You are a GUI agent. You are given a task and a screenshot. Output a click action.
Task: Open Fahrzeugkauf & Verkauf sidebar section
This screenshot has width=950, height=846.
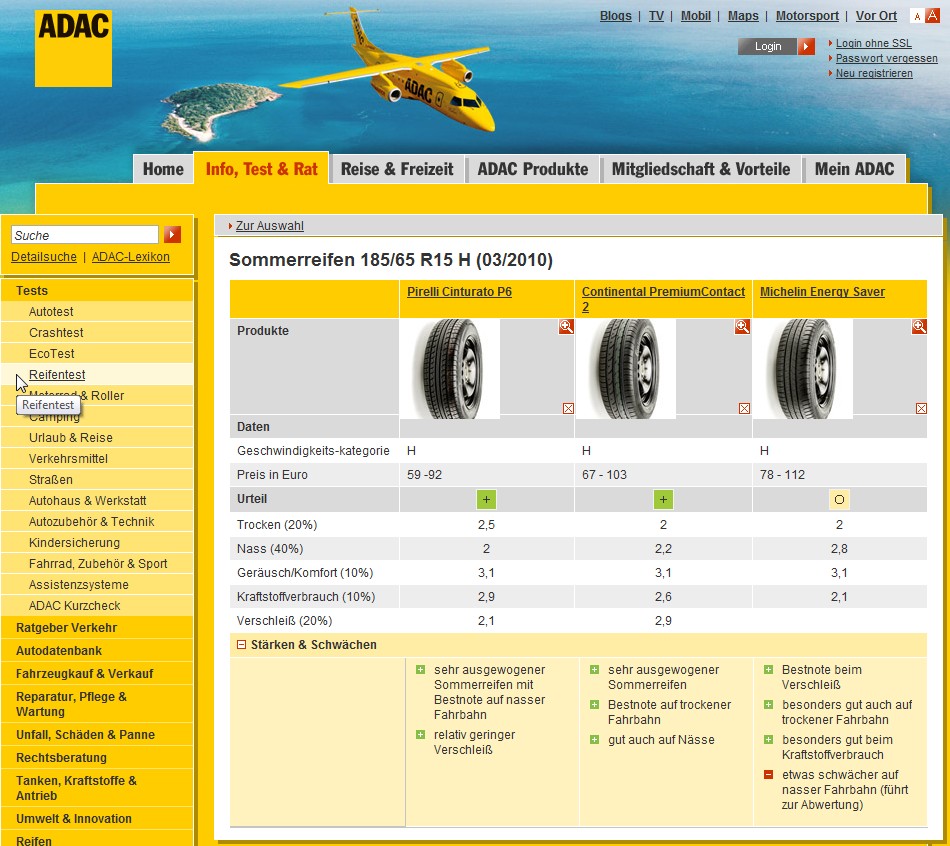(97, 674)
